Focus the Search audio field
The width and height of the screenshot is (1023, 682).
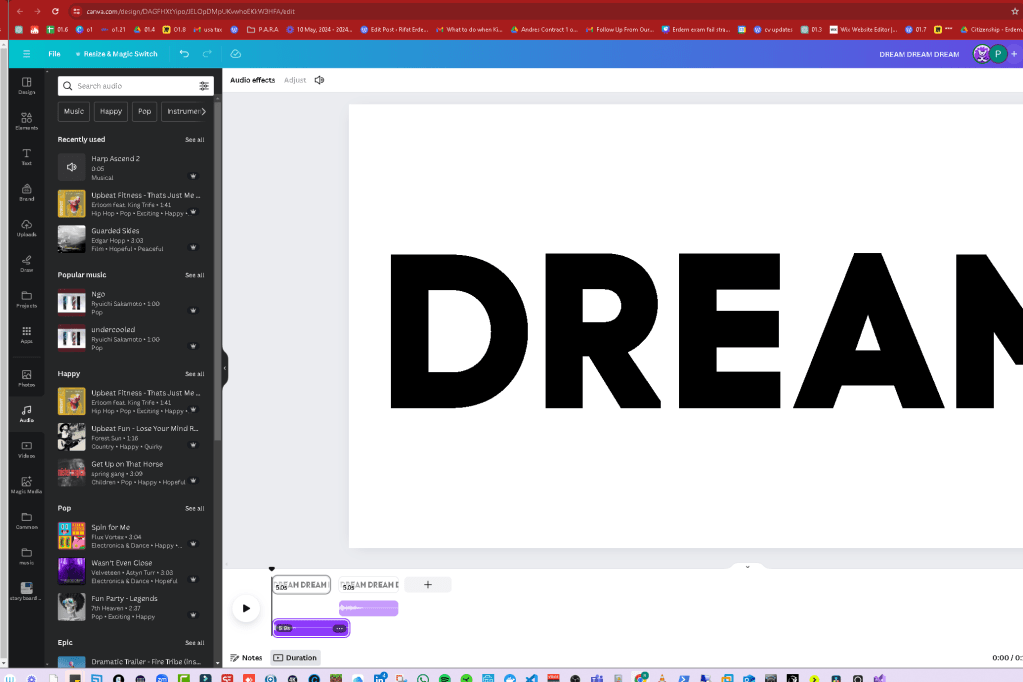tap(136, 86)
